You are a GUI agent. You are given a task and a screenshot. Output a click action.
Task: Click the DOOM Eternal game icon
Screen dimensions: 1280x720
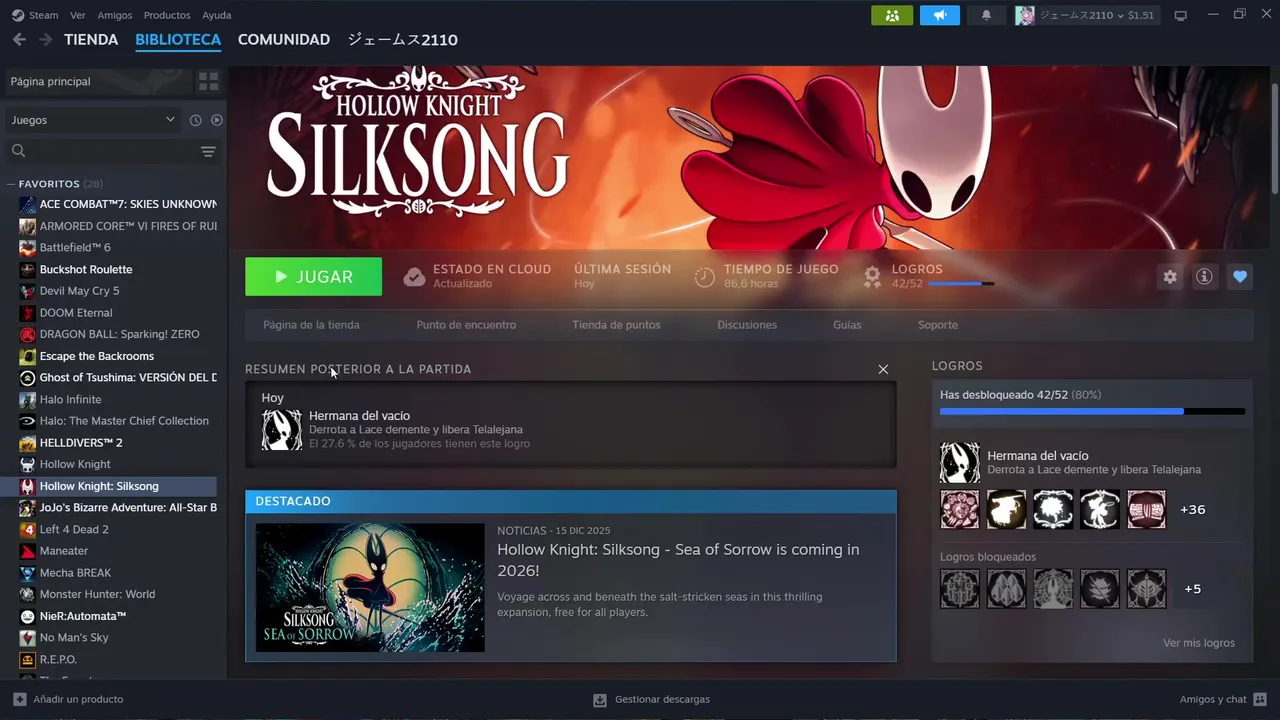point(28,313)
